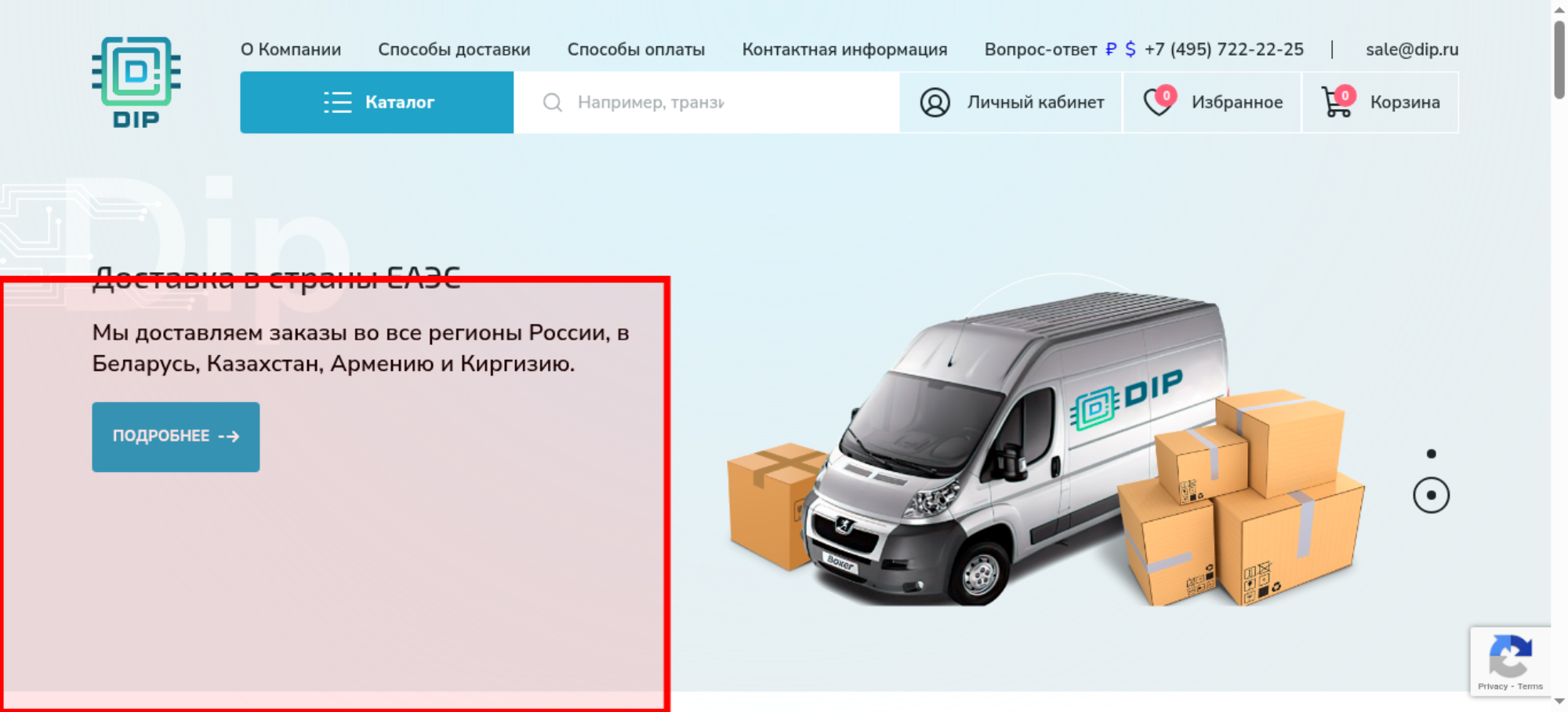Open the Способы доставки menu item
The image size is (1568, 712).
tap(454, 49)
